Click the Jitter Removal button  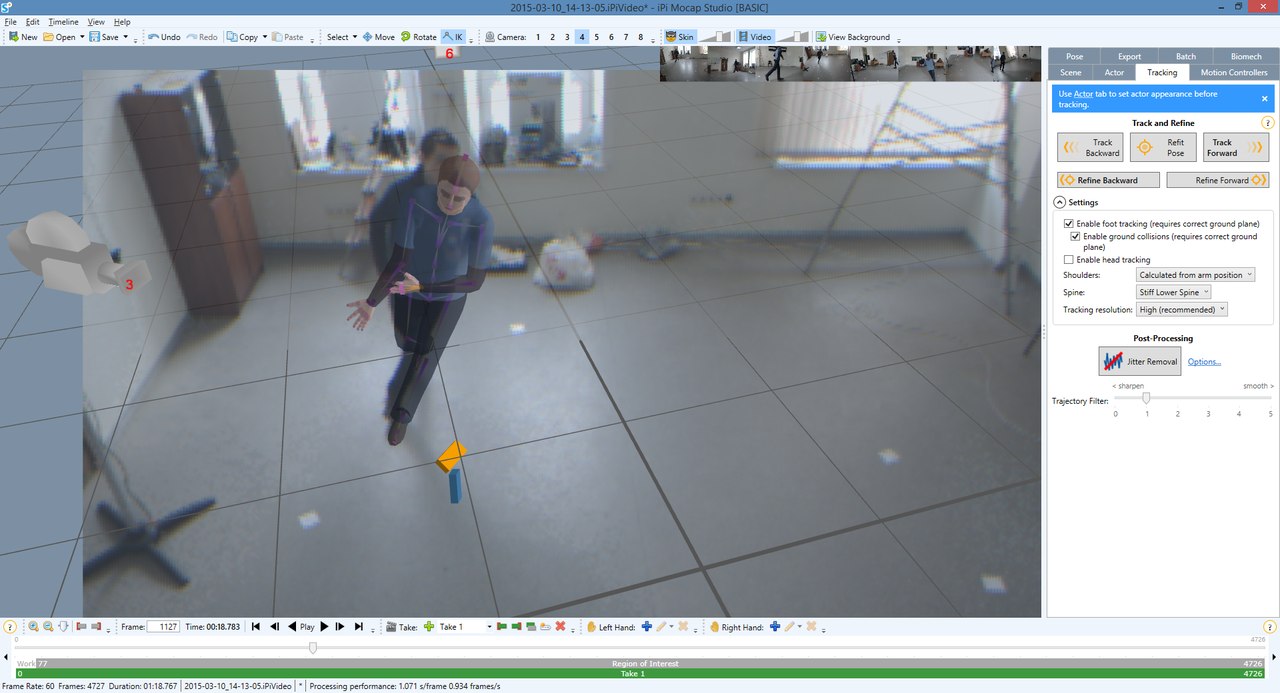click(x=1139, y=361)
